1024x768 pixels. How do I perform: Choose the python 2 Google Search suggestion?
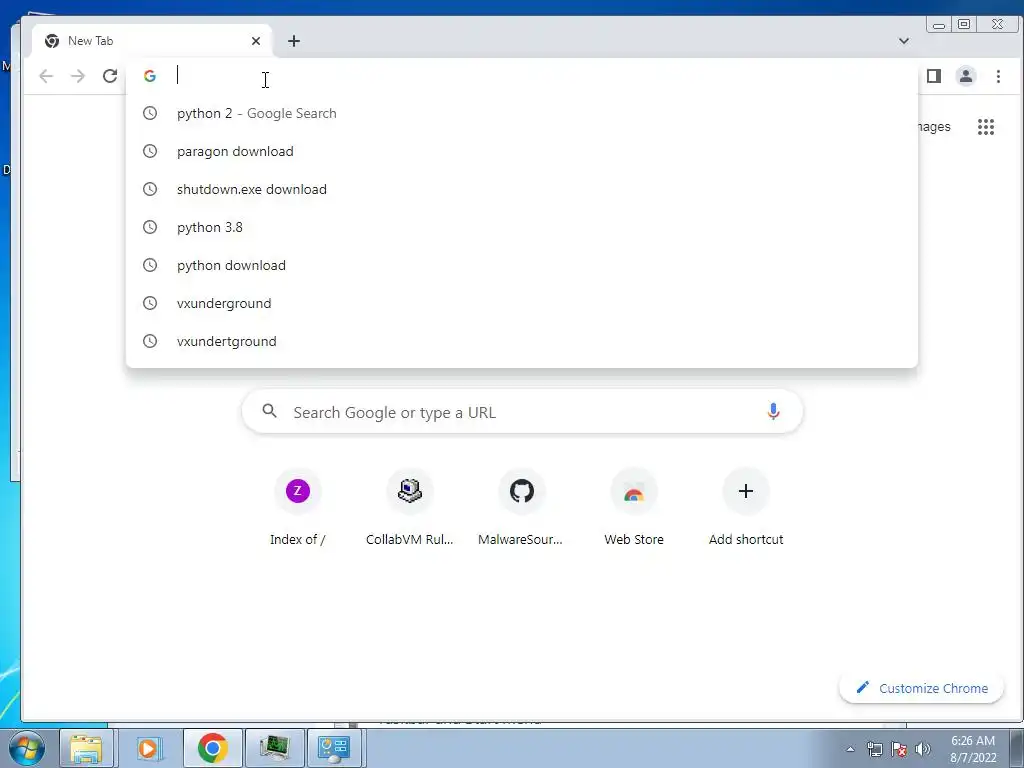[x=522, y=114]
